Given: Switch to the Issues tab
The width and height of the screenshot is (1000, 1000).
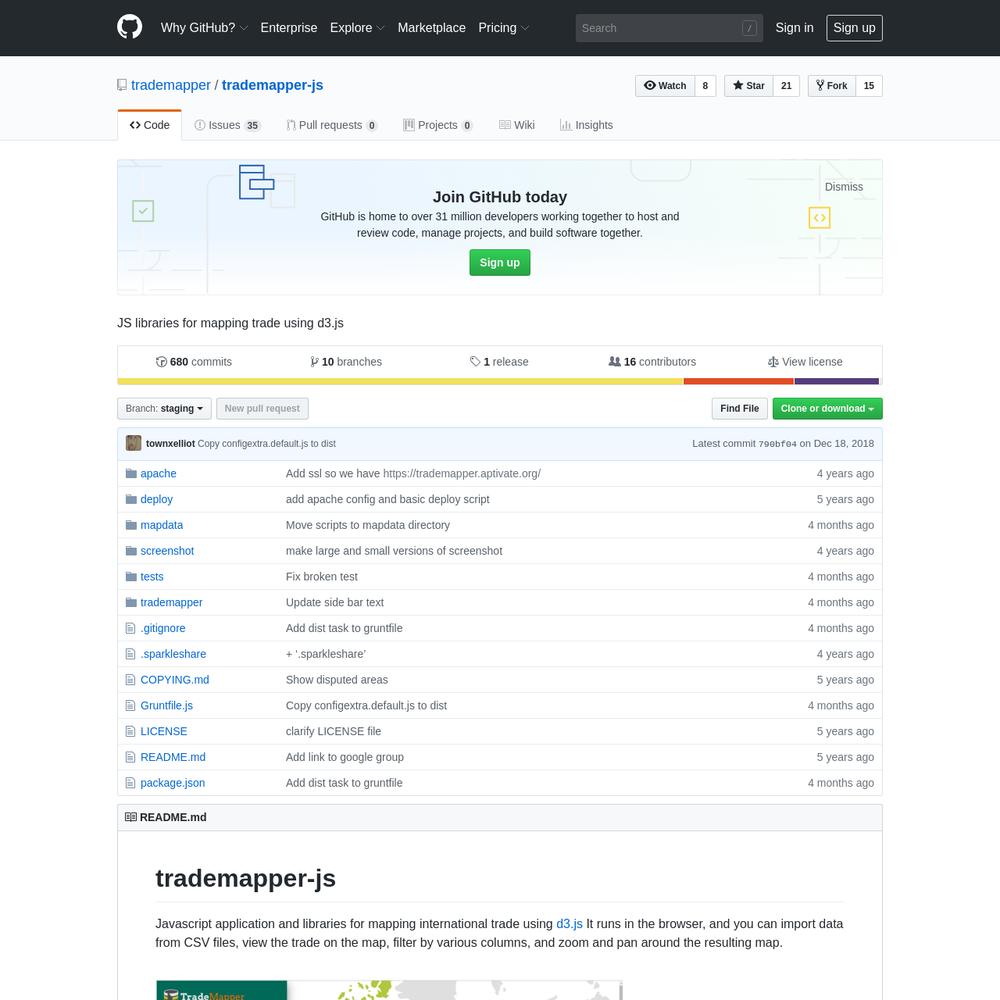Looking at the screenshot, I should (x=227, y=125).
